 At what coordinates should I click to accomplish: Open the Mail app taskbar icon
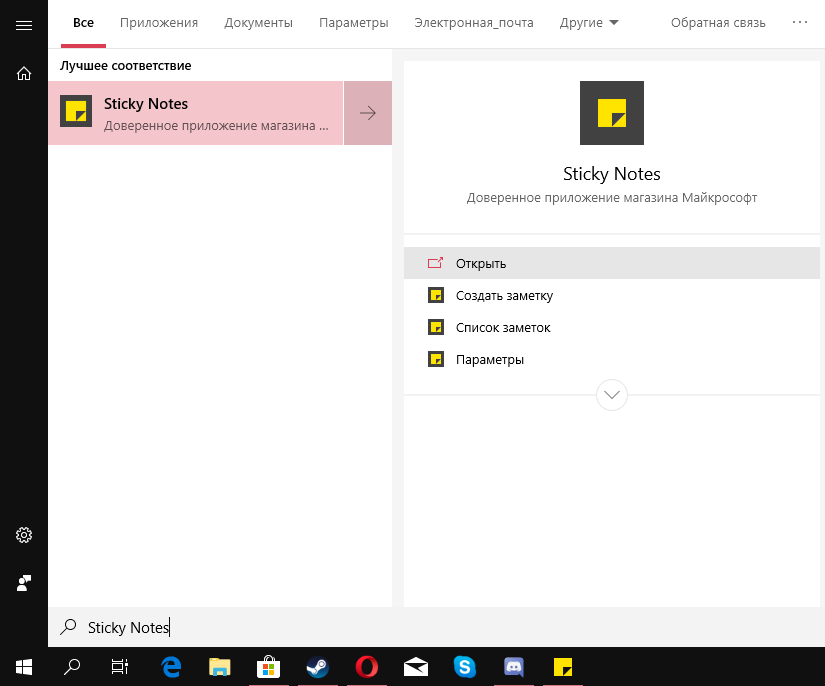tap(415, 666)
